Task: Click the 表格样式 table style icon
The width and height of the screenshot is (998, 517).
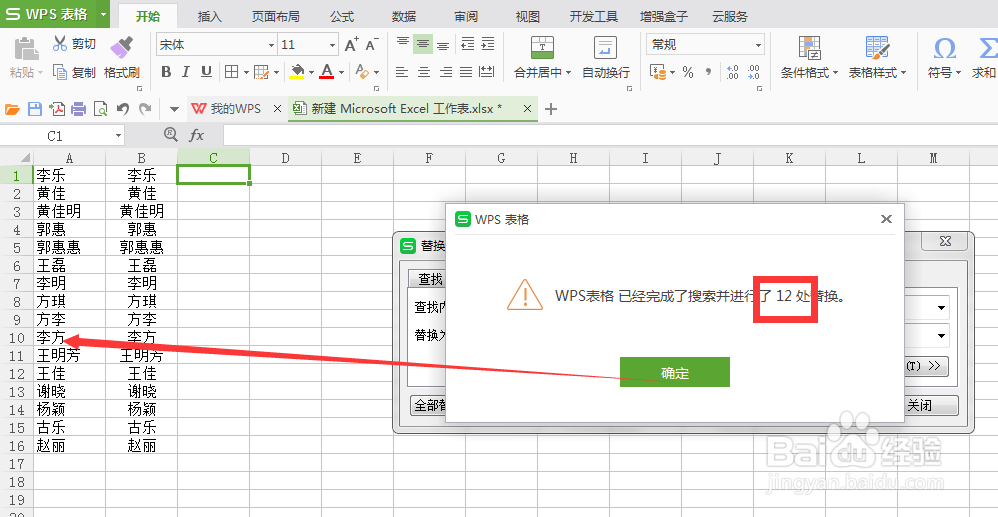Action: click(877, 48)
